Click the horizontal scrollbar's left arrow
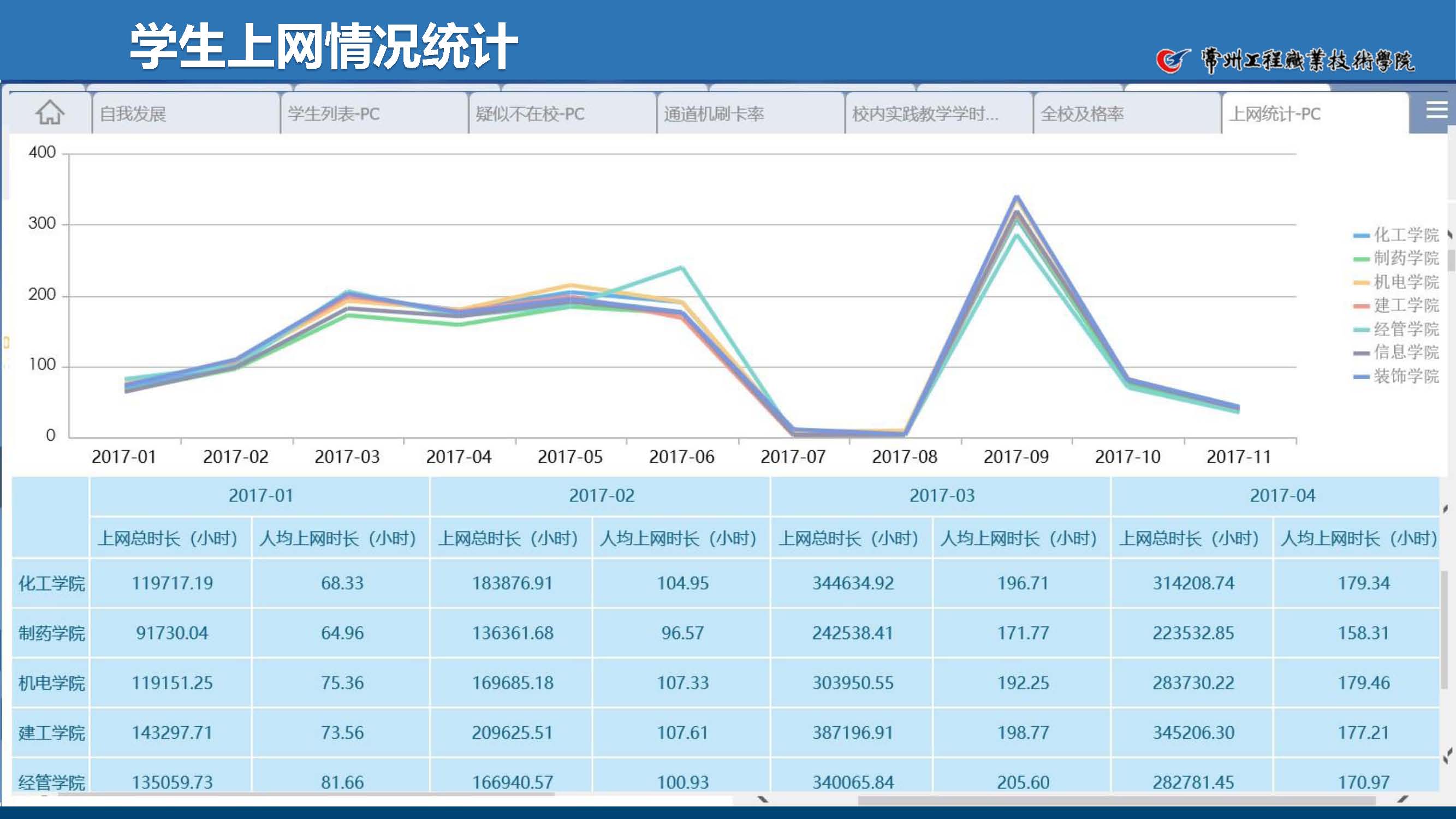This screenshot has height=819, width=1456. click(763, 800)
